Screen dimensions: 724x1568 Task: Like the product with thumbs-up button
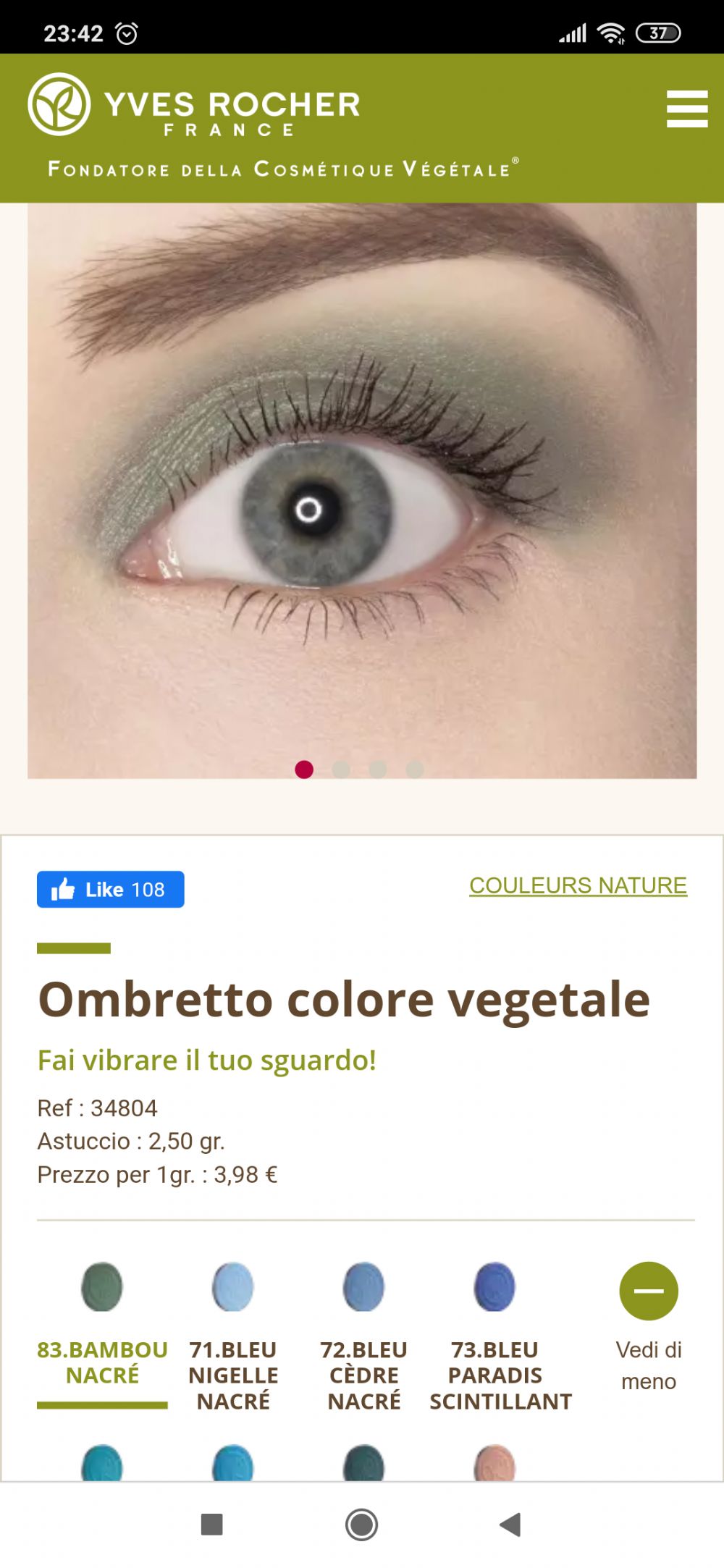111,889
